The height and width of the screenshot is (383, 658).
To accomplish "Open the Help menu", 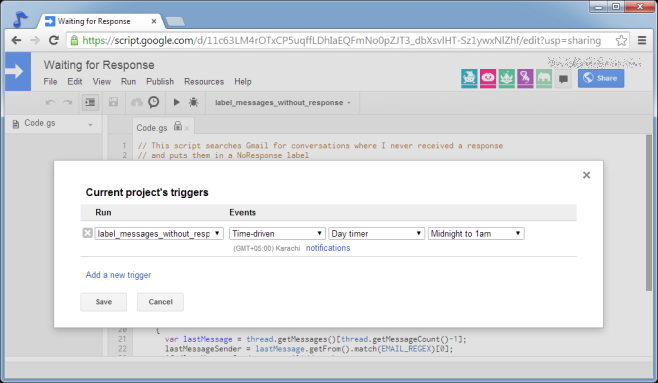I will pos(243,81).
